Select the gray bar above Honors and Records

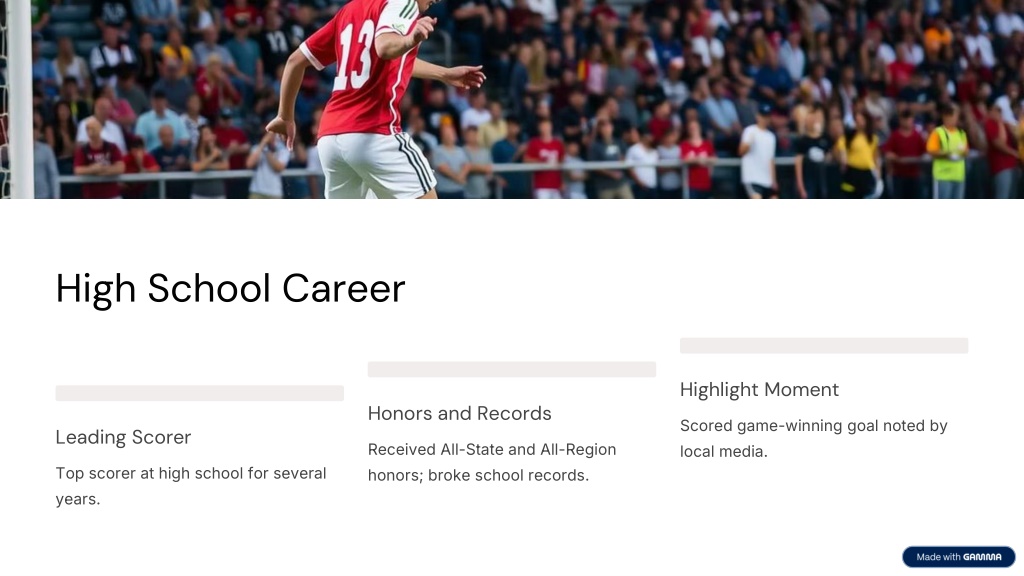[512, 369]
